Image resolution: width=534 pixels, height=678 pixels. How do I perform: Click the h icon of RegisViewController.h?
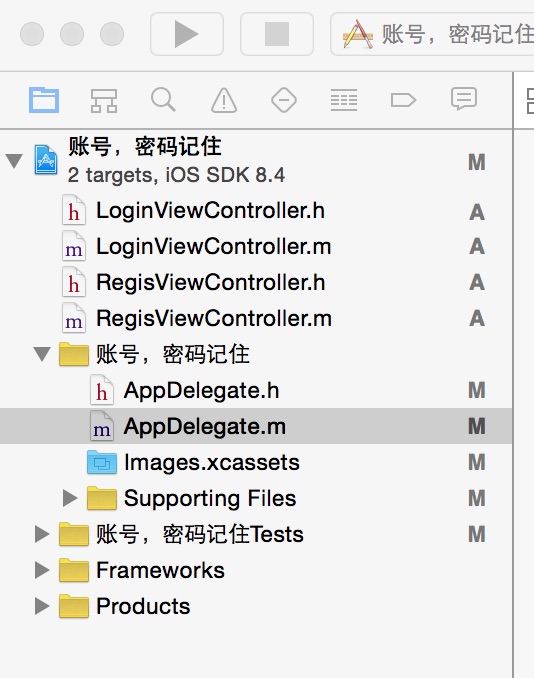74,282
